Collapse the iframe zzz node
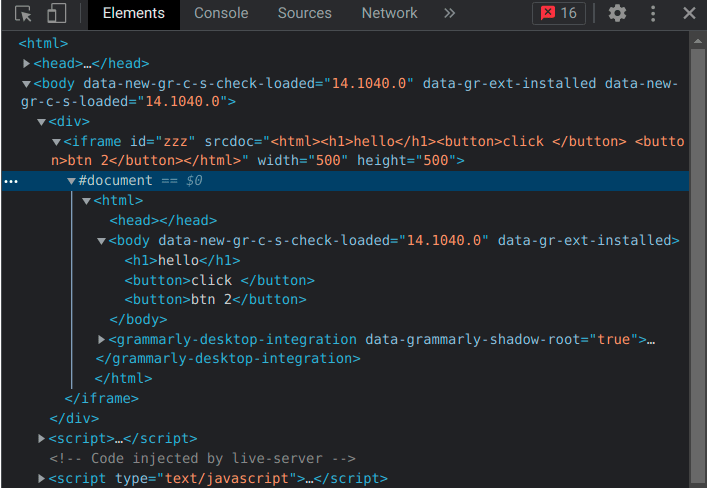Viewport: 707px width, 488px height. click(x=56, y=142)
